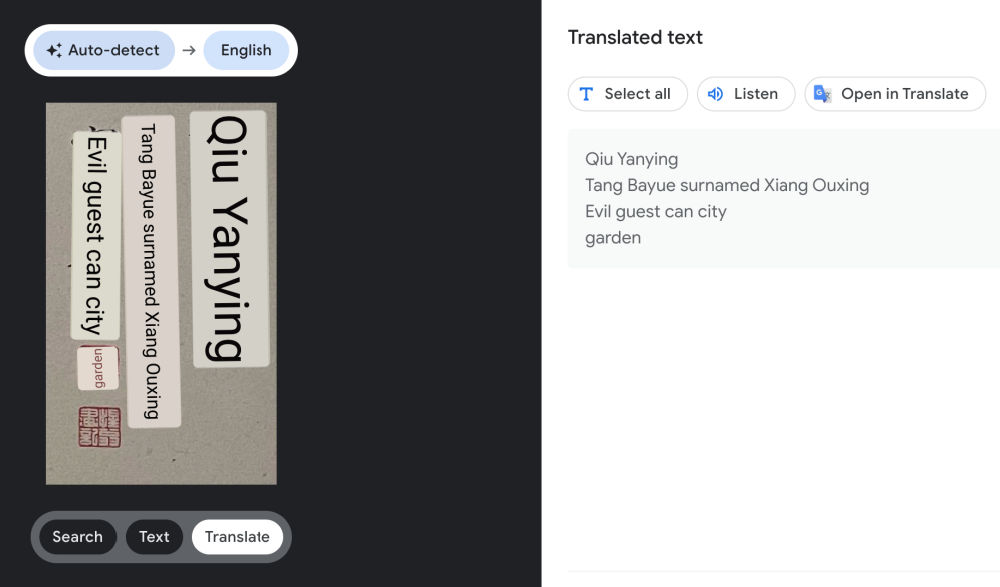Screen dimensions: 1000x587
Task: Click the red seal stamp on the image
Action: tap(99, 427)
